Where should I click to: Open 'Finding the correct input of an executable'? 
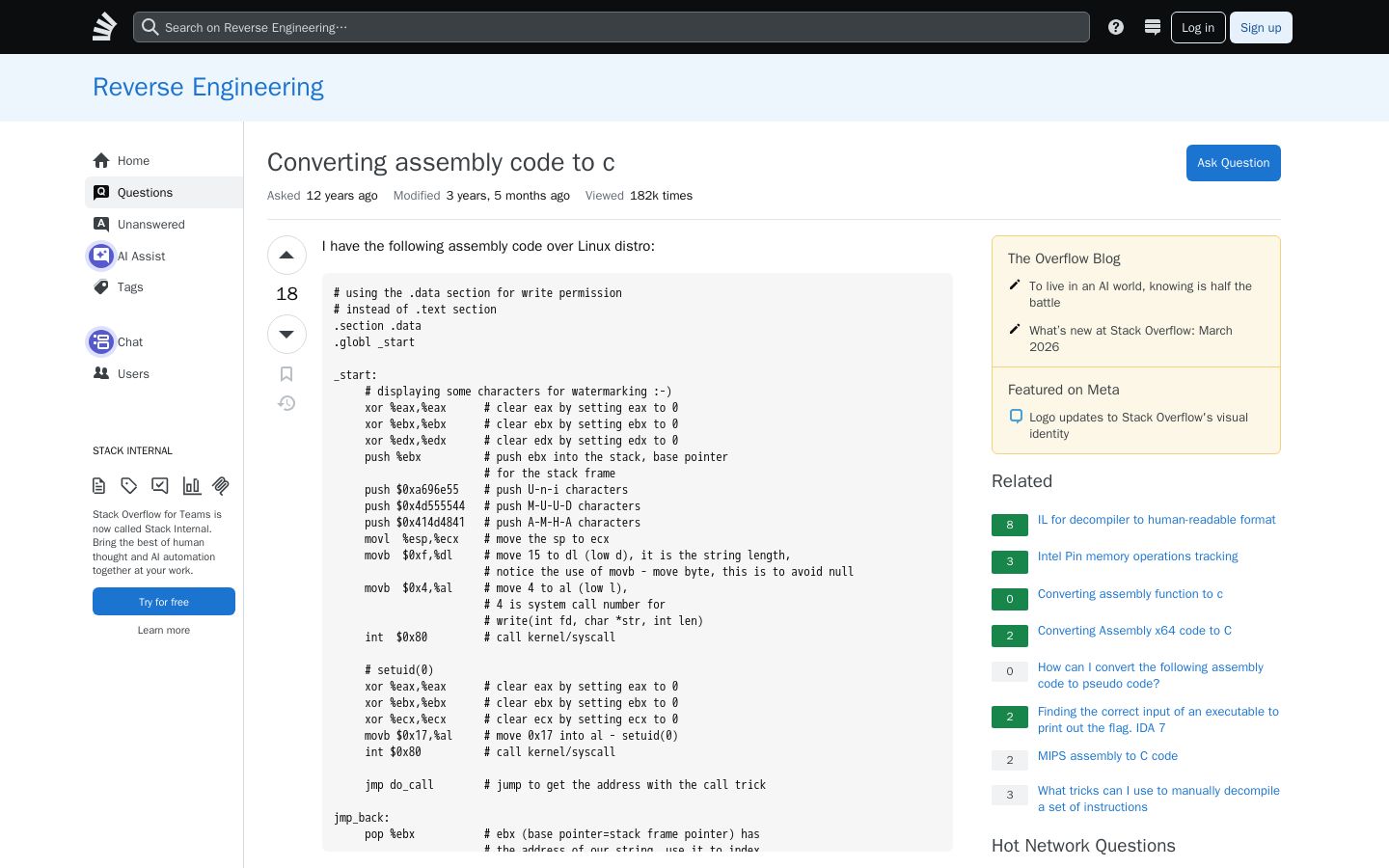(1158, 719)
